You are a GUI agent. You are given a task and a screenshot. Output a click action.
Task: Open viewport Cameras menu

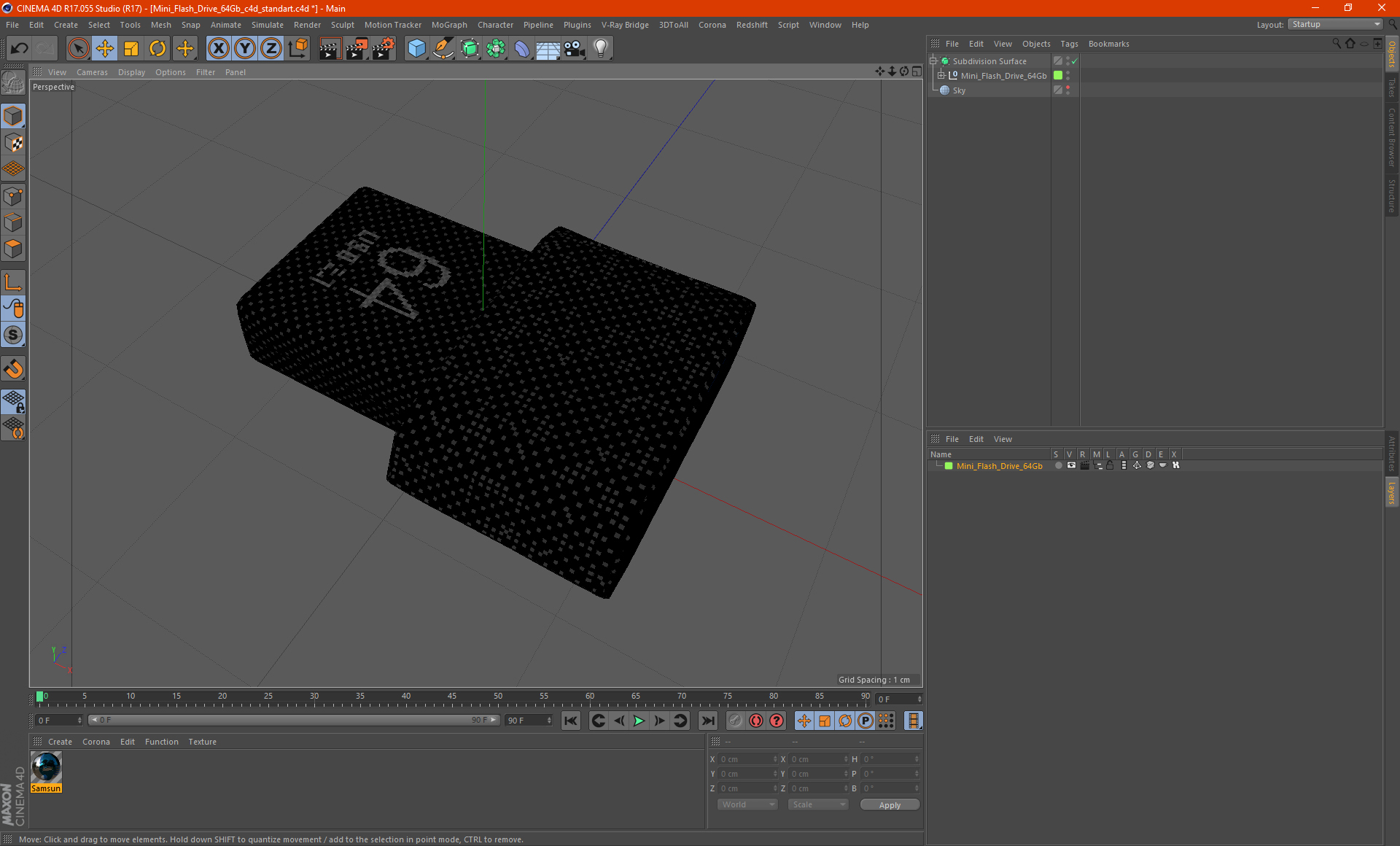point(92,72)
